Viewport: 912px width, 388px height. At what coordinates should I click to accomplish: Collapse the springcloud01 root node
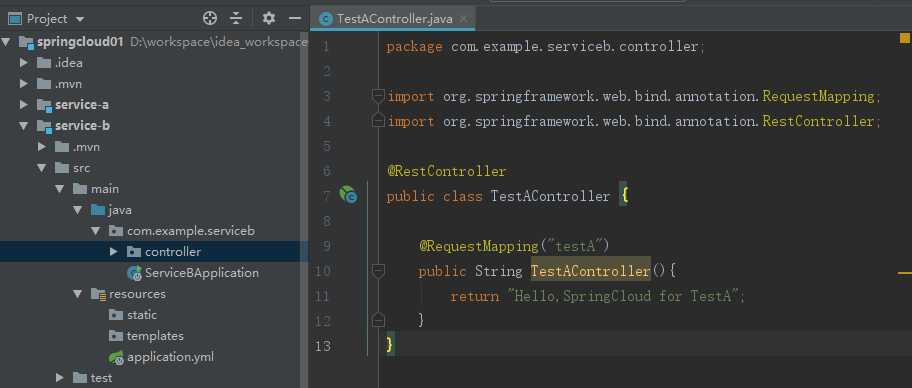(x=6, y=42)
